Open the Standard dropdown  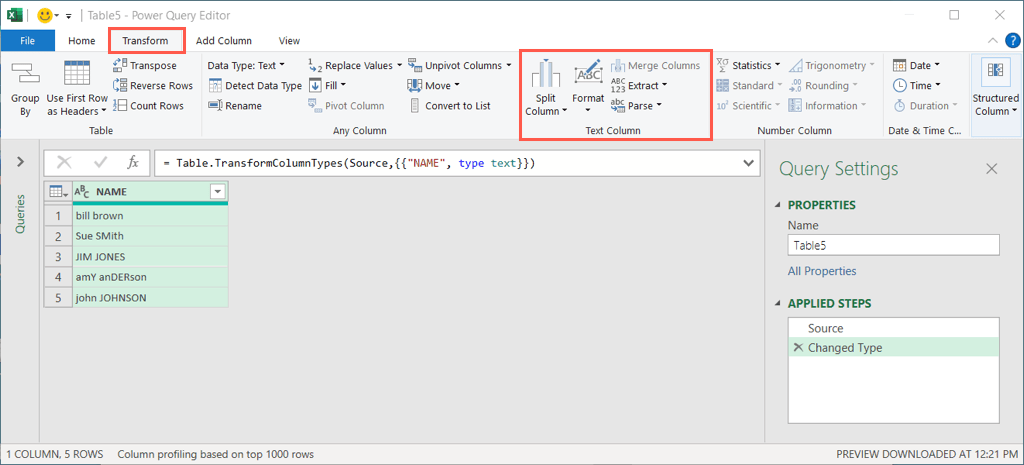tap(749, 86)
